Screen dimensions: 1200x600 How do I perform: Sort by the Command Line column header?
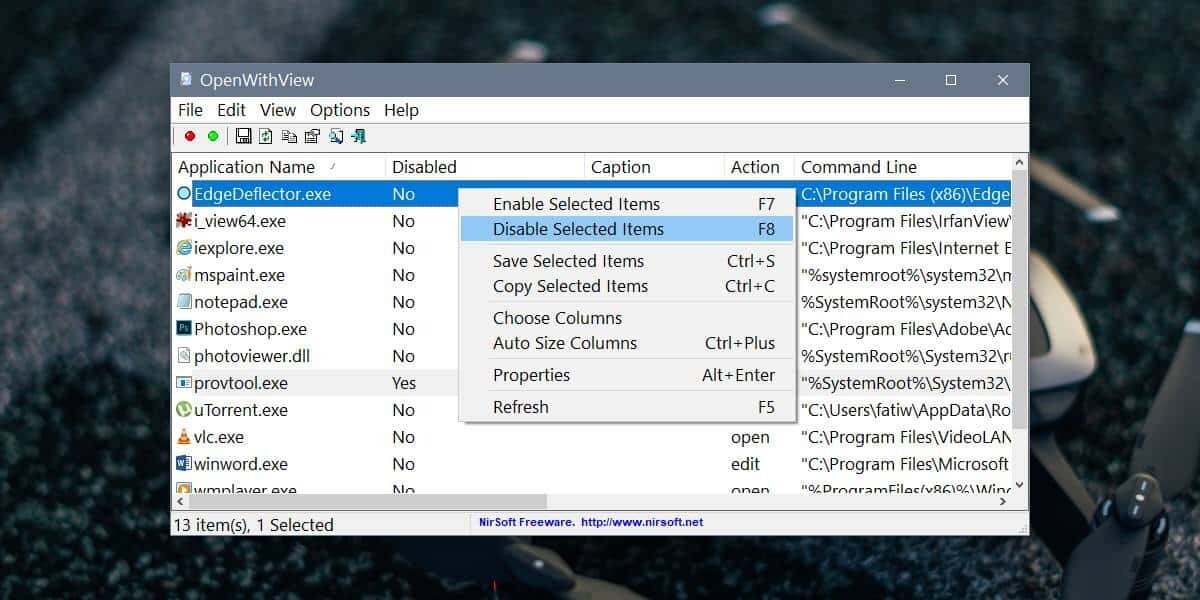pyautogui.click(x=903, y=167)
